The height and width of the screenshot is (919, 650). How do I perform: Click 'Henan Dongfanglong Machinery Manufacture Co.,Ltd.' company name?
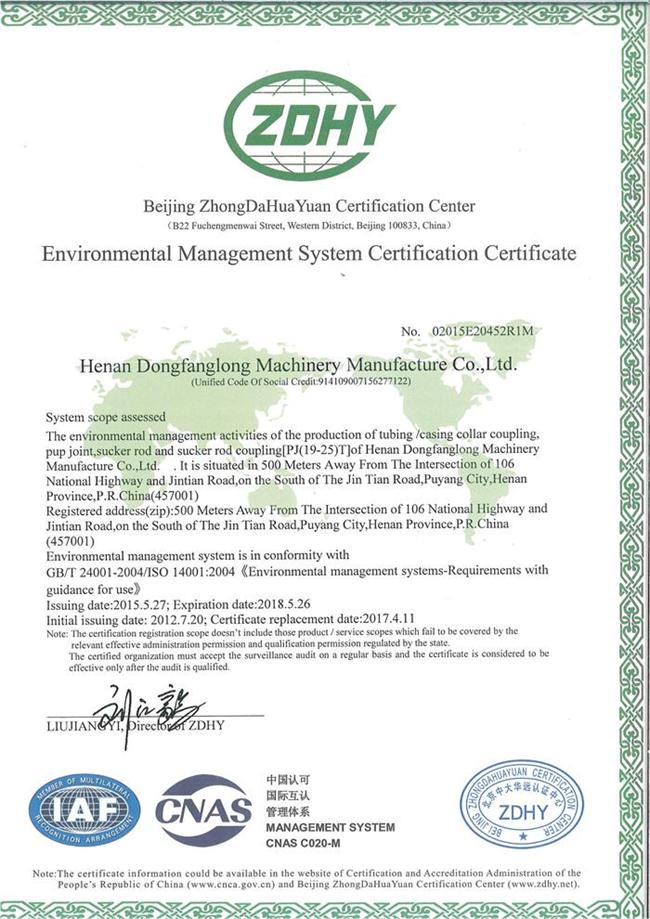298,365
